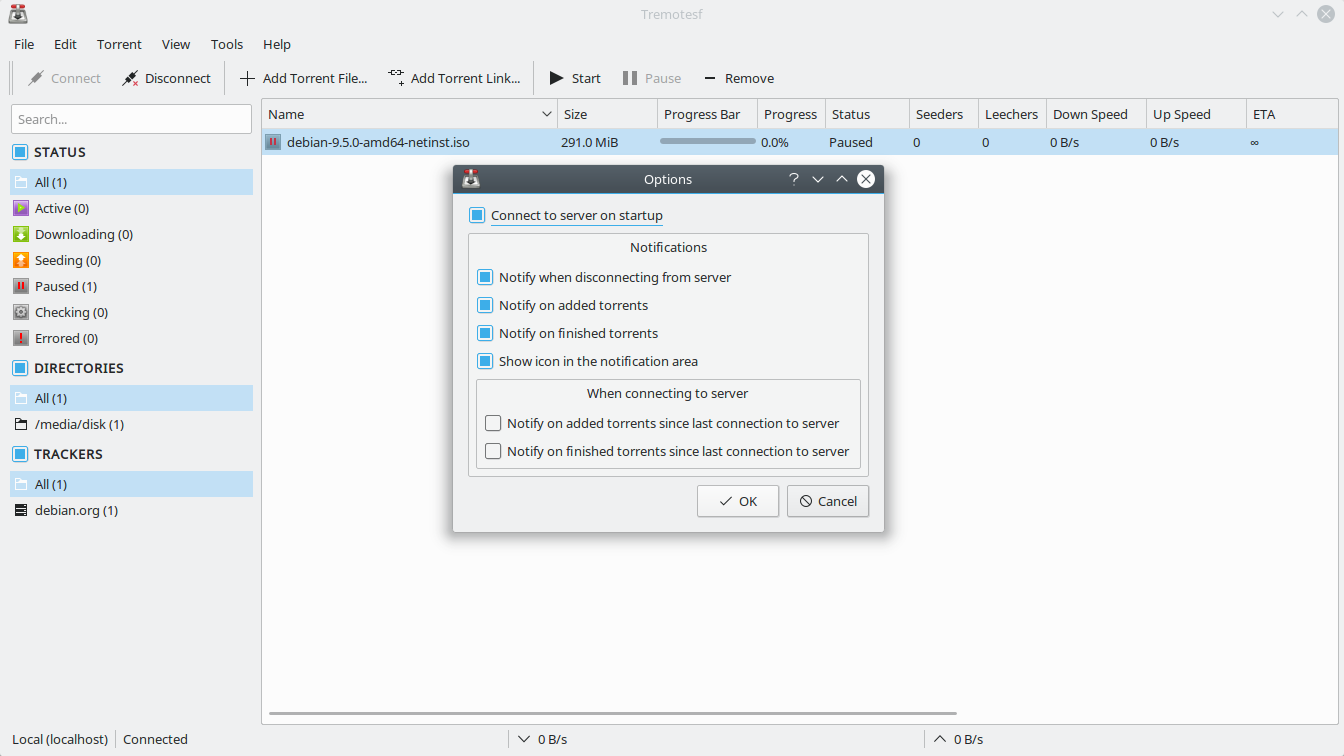This screenshot has width=1344, height=756.
Task: Uncheck Notify on finished torrents
Action: pyautogui.click(x=485, y=333)
